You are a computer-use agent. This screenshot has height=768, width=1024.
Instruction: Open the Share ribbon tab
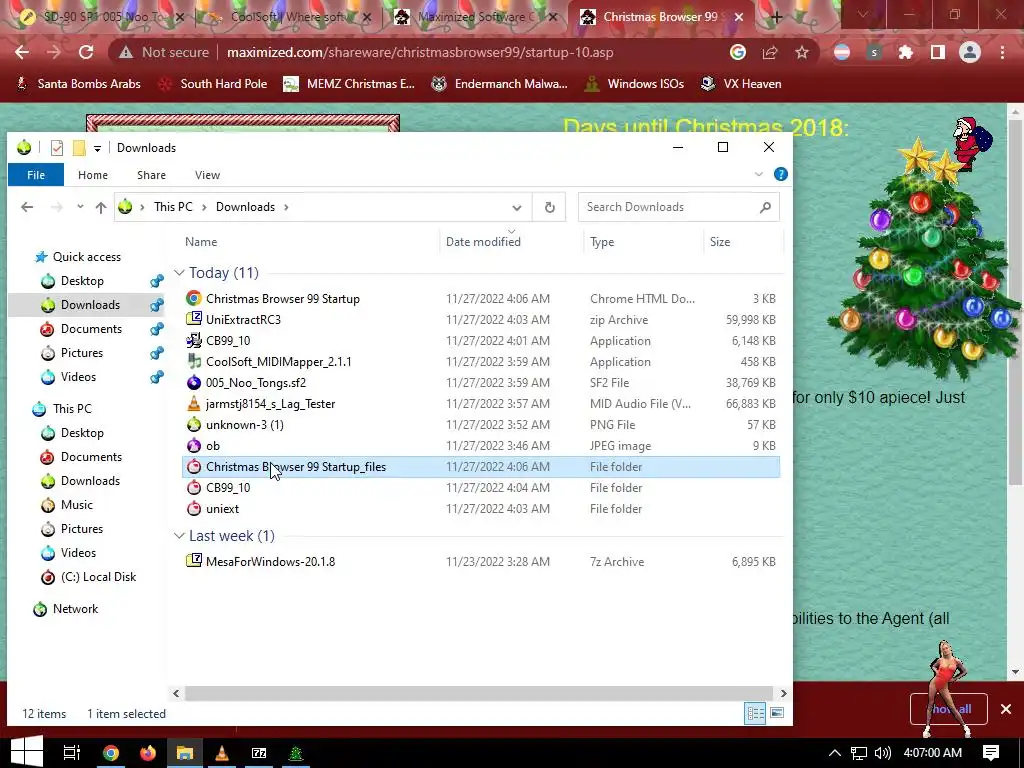152,175
